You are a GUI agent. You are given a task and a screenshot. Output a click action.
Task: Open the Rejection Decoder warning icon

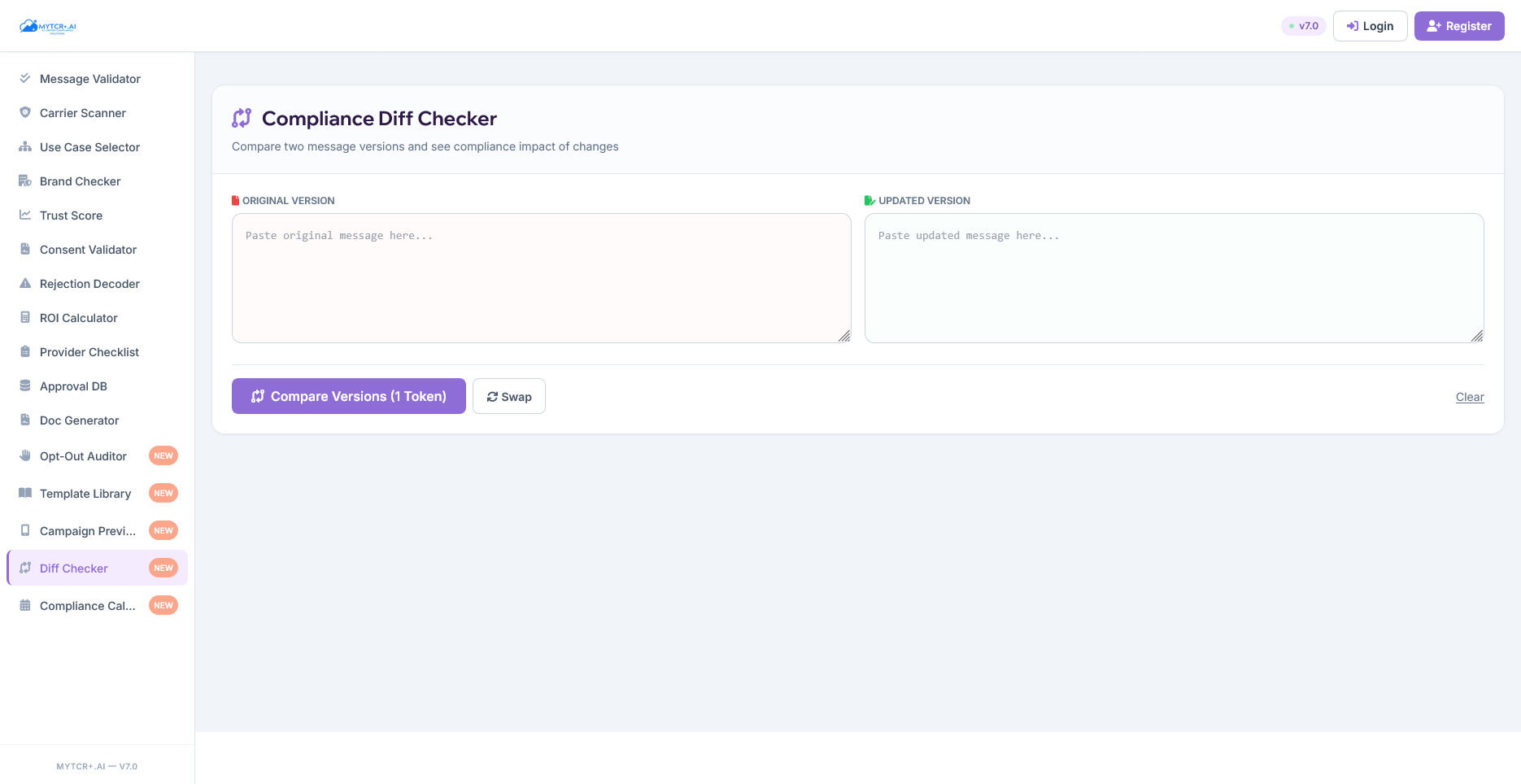[25, 283]
